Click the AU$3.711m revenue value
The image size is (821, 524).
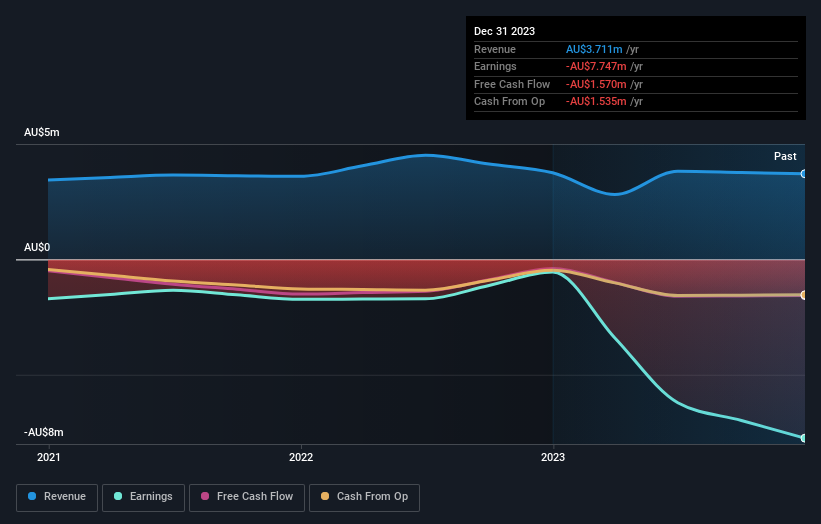pos(594,49)
